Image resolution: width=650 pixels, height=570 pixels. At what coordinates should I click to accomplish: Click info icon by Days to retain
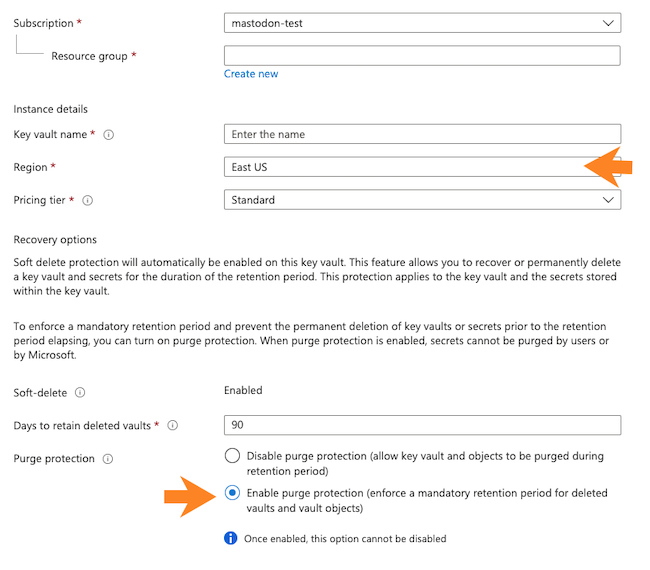173,425
